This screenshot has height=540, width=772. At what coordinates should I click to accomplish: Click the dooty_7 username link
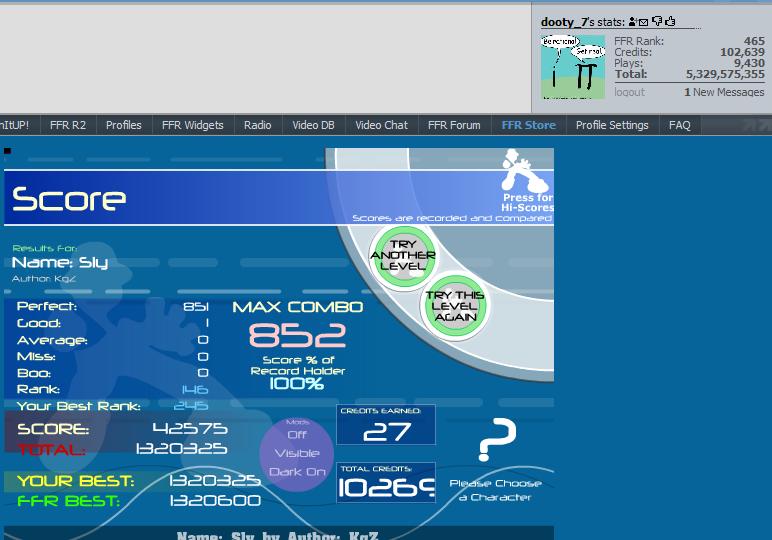564,22
